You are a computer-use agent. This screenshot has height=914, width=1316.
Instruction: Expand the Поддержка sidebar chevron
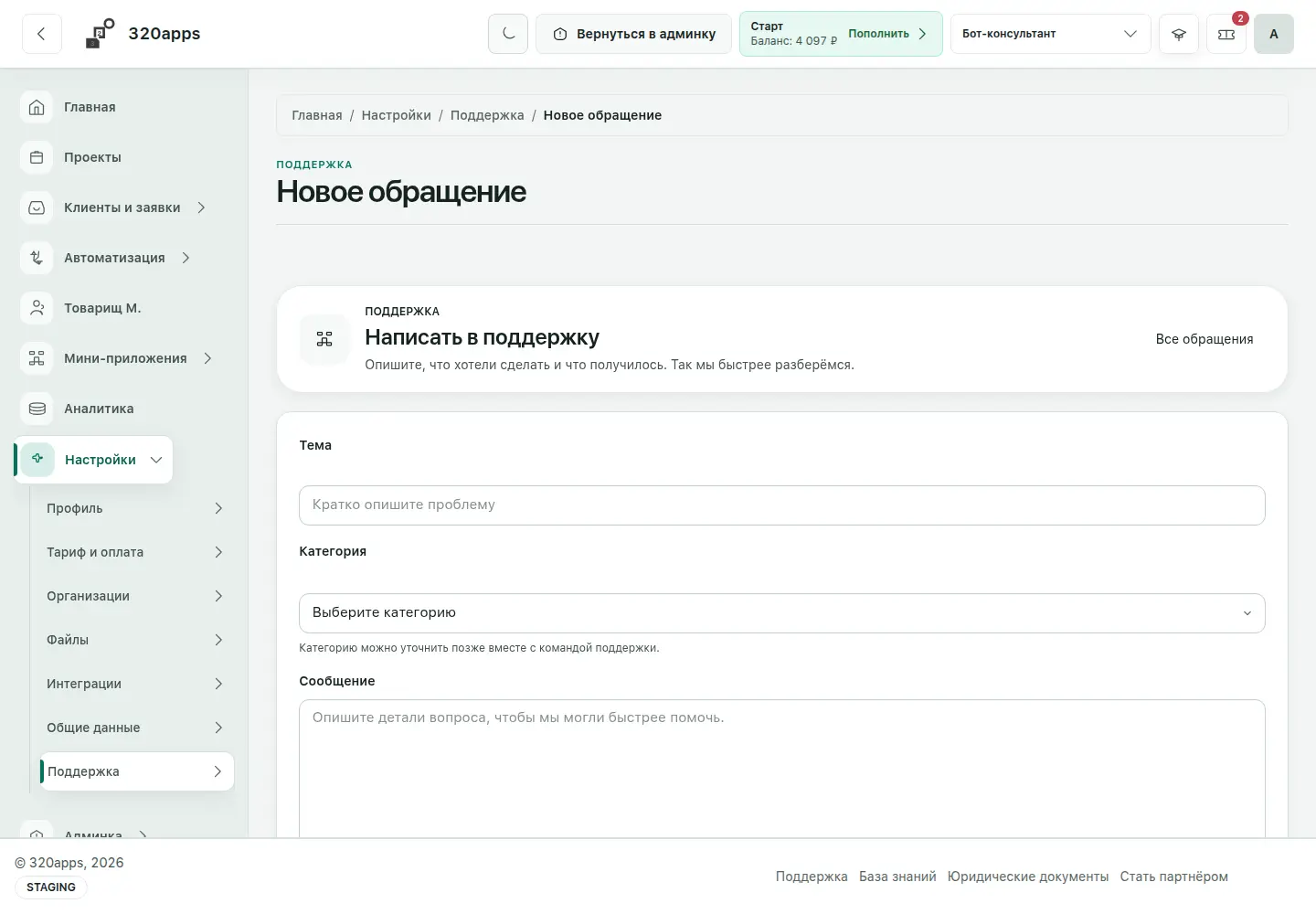point(218,771)
